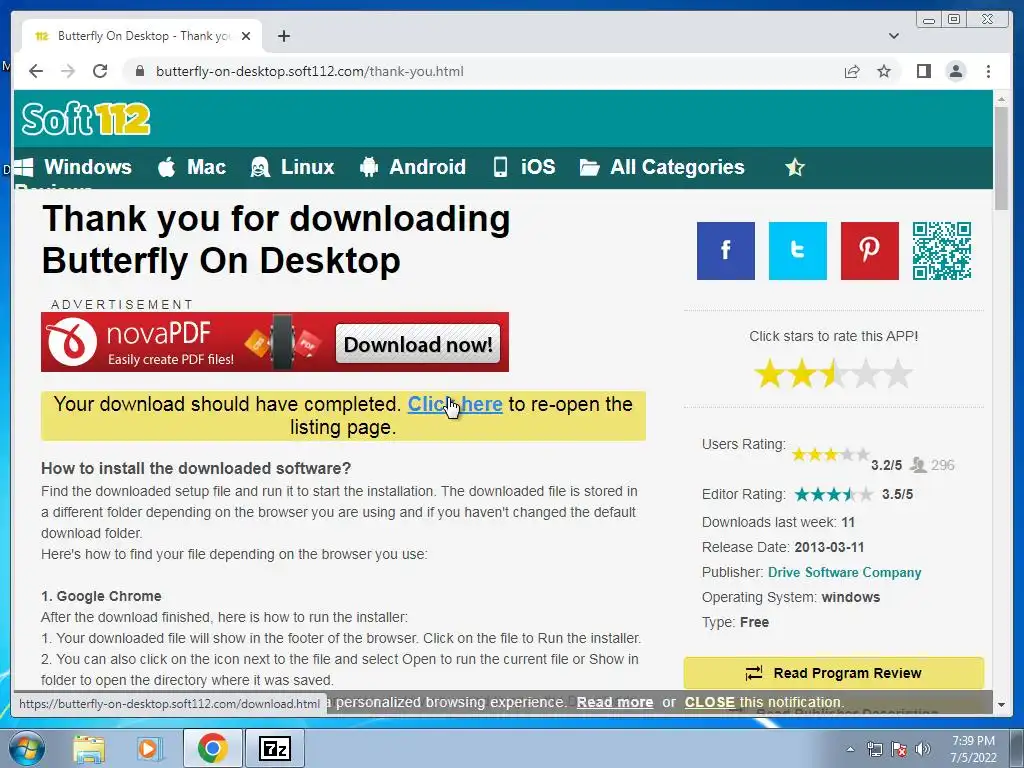Click the volume speaker tray icon
1024x768 pixels.
click(x=923, y=749)
